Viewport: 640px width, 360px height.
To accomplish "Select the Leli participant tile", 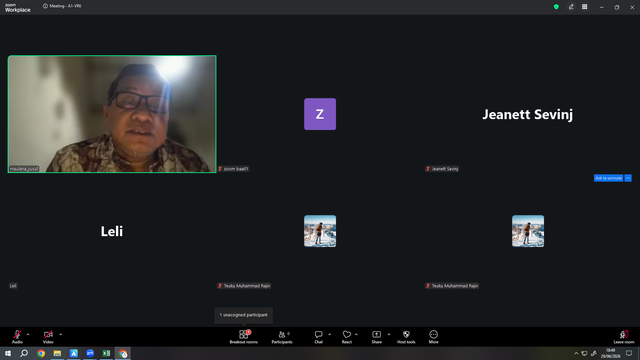I will coord(112,231).
